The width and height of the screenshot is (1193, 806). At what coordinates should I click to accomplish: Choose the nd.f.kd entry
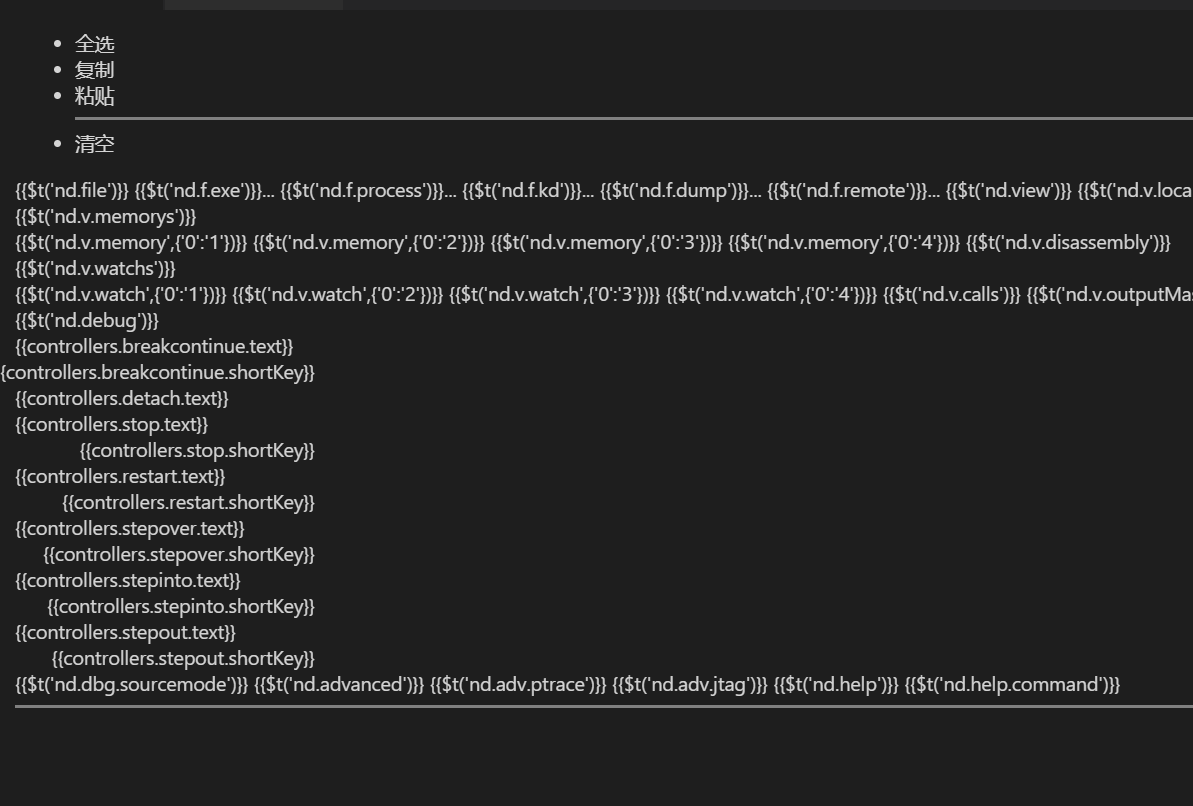click(x=528, y=190)
